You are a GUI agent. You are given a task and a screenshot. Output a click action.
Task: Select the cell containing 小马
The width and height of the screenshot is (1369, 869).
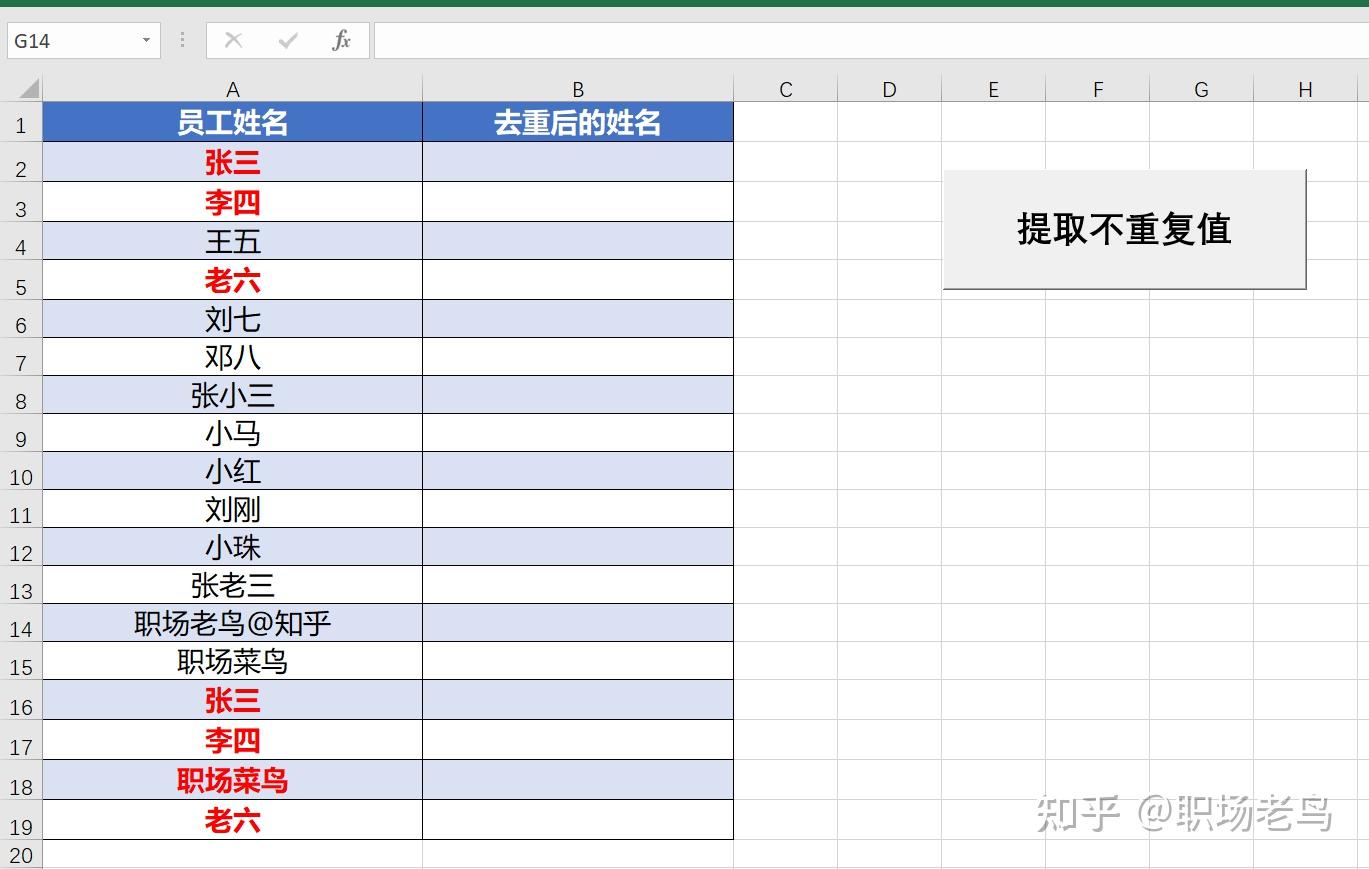tap(232, 433)
